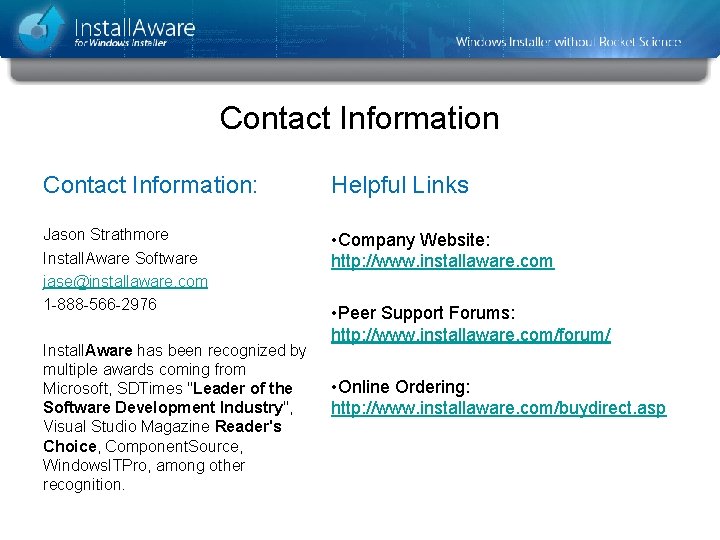
Task: Click the 'Online Ordering:' bullet label
Action: pos(404,387)
